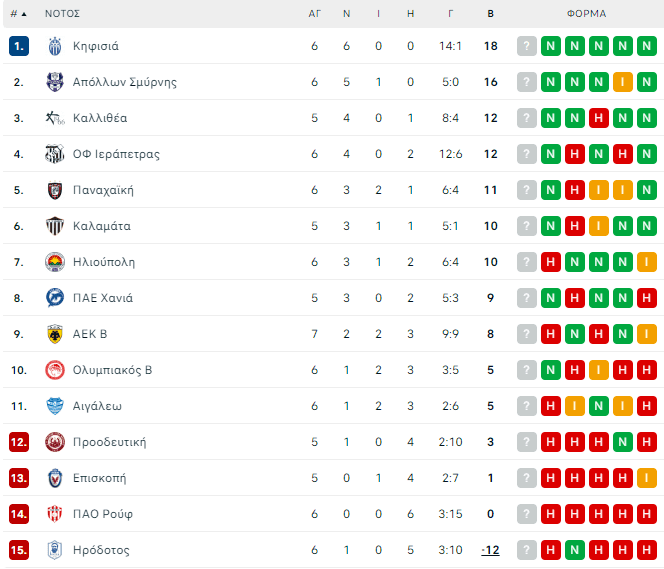
Task: Click the ΝΟΤΟΣ group header
Action: [62, 14]
